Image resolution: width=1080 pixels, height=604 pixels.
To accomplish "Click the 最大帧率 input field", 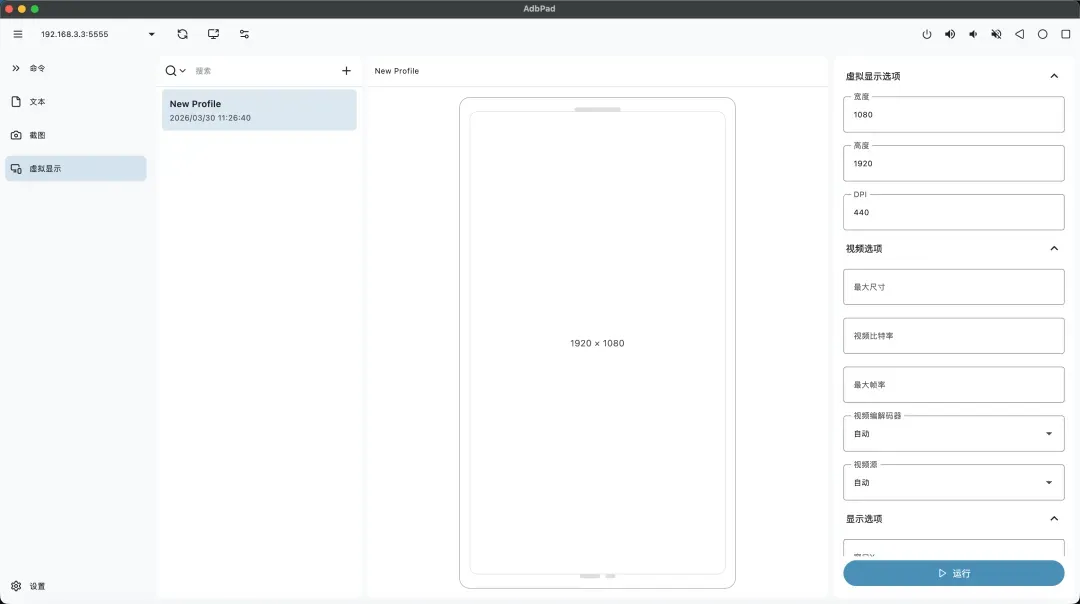I will tap(954, 385).
